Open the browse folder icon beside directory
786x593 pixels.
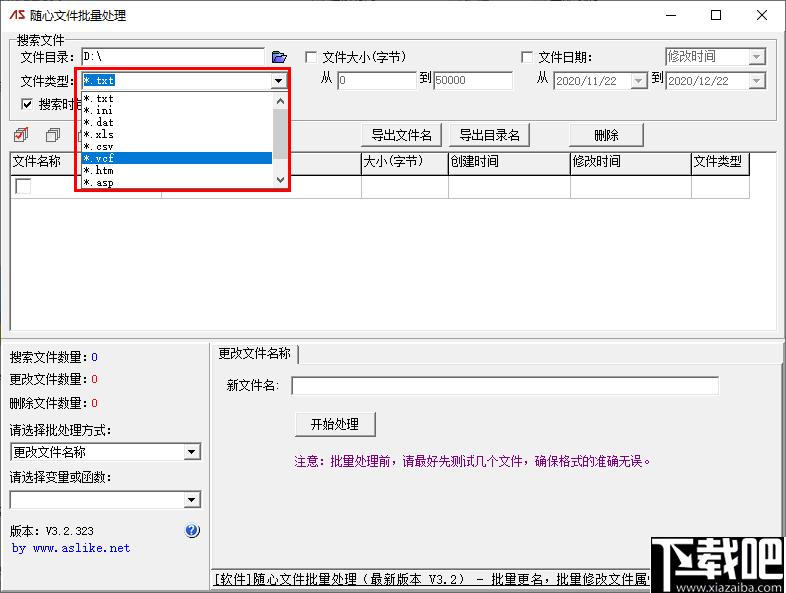point(279,57)
